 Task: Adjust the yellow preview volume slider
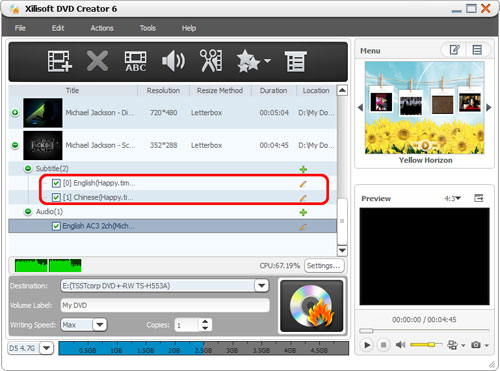425,345
